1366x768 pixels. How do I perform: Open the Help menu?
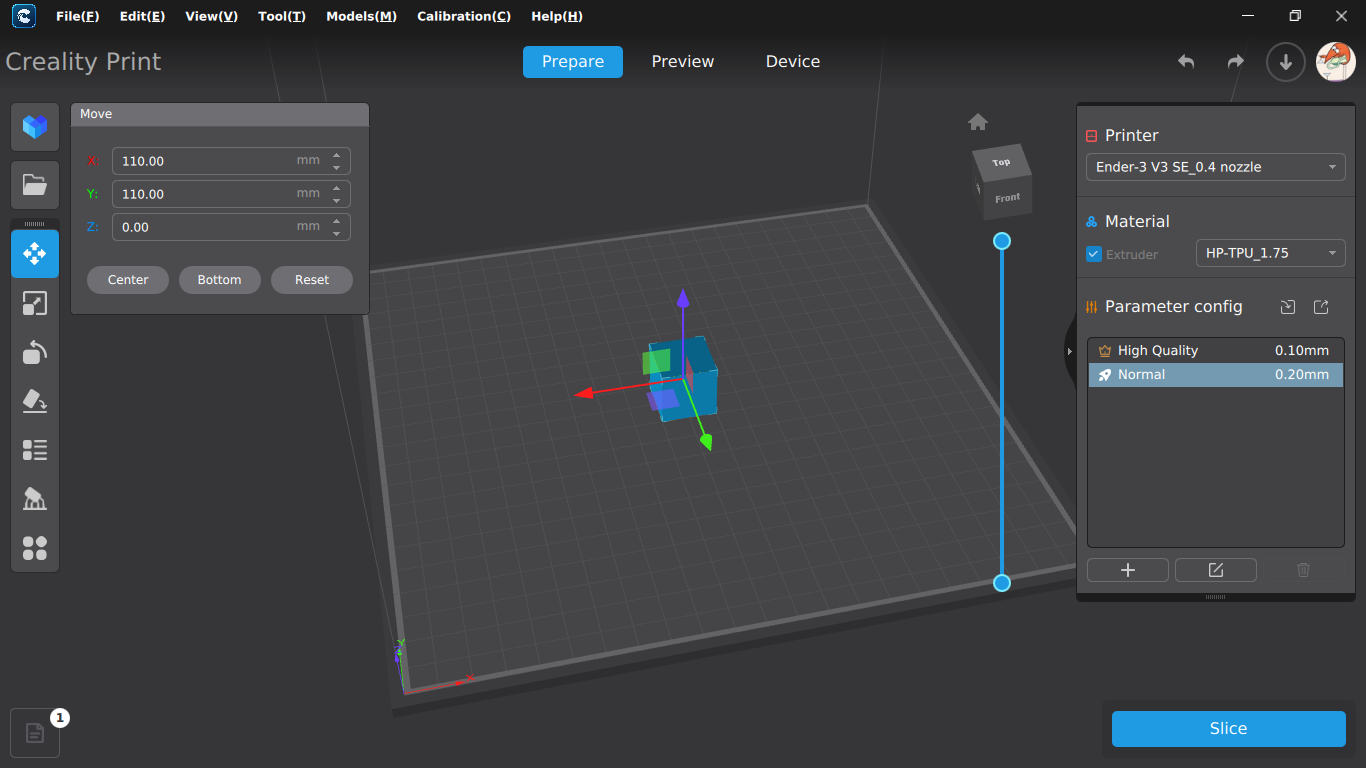(x=557, y=16)
